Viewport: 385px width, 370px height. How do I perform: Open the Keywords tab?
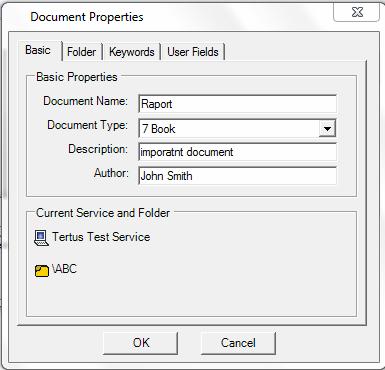coord(132,52)
